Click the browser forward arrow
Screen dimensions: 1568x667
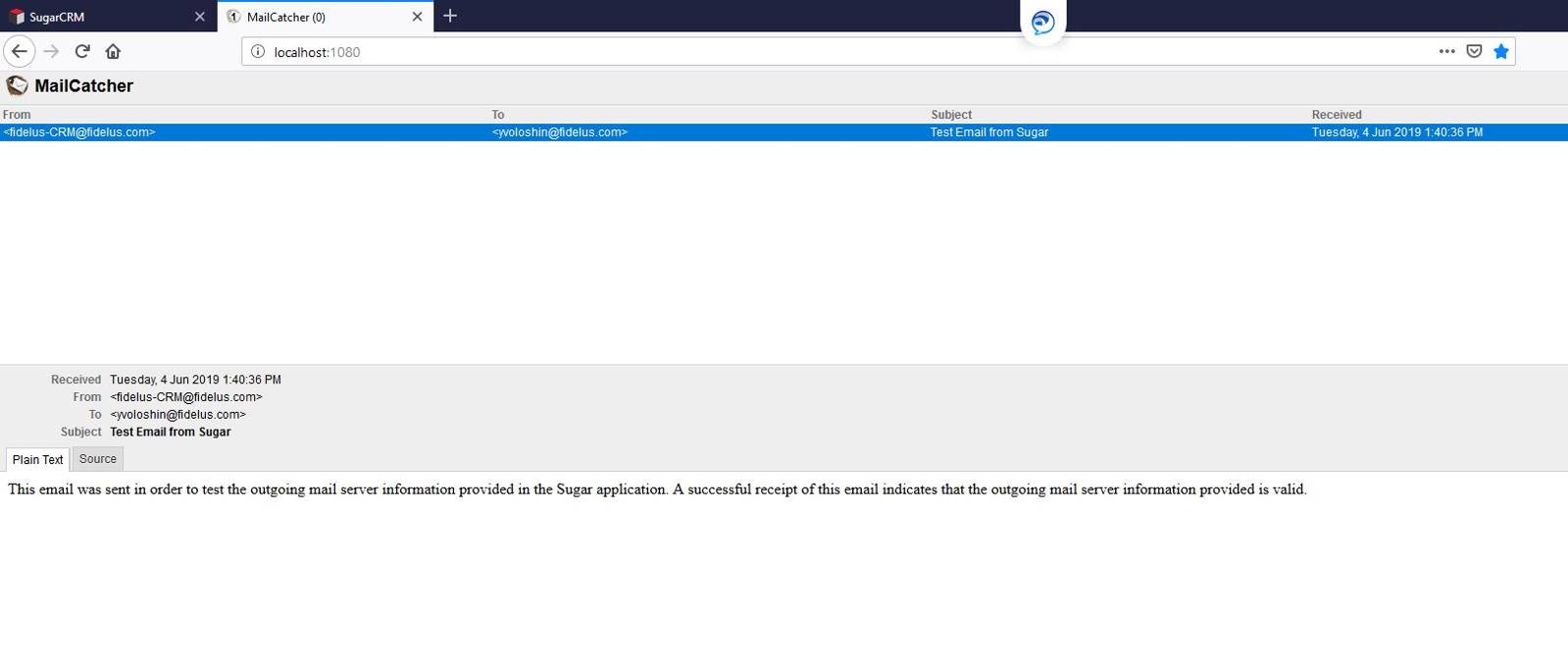(x=52, y=51)
